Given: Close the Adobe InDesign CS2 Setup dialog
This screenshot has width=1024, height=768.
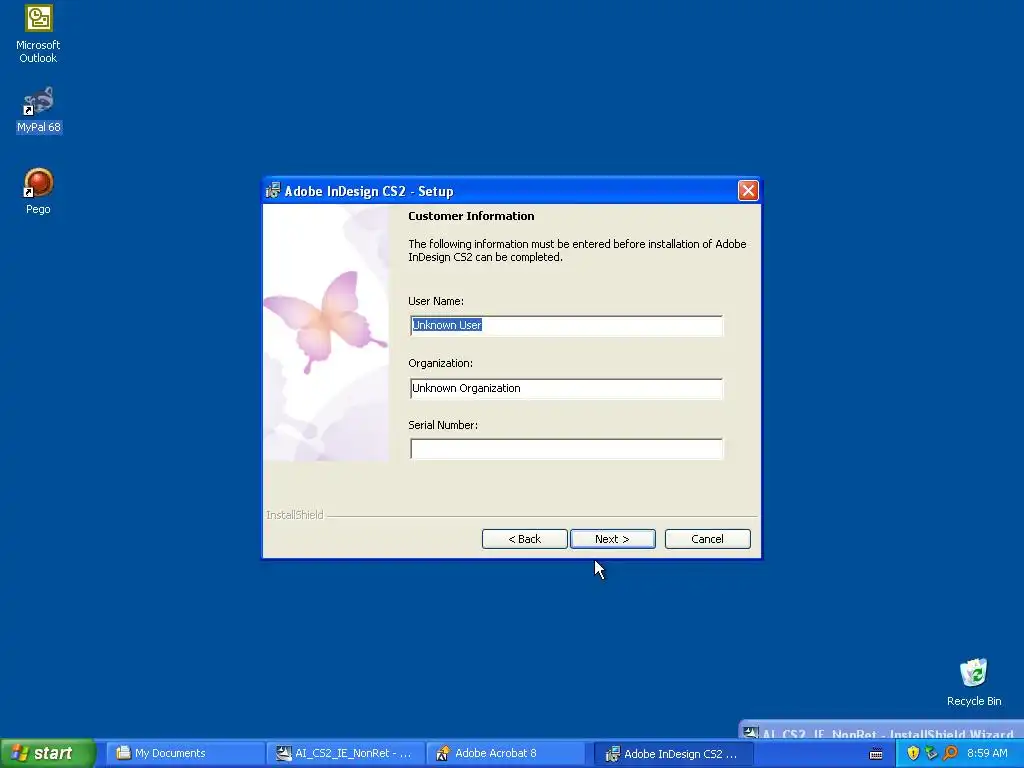Looking at the screenshot, I should point(748,190).
